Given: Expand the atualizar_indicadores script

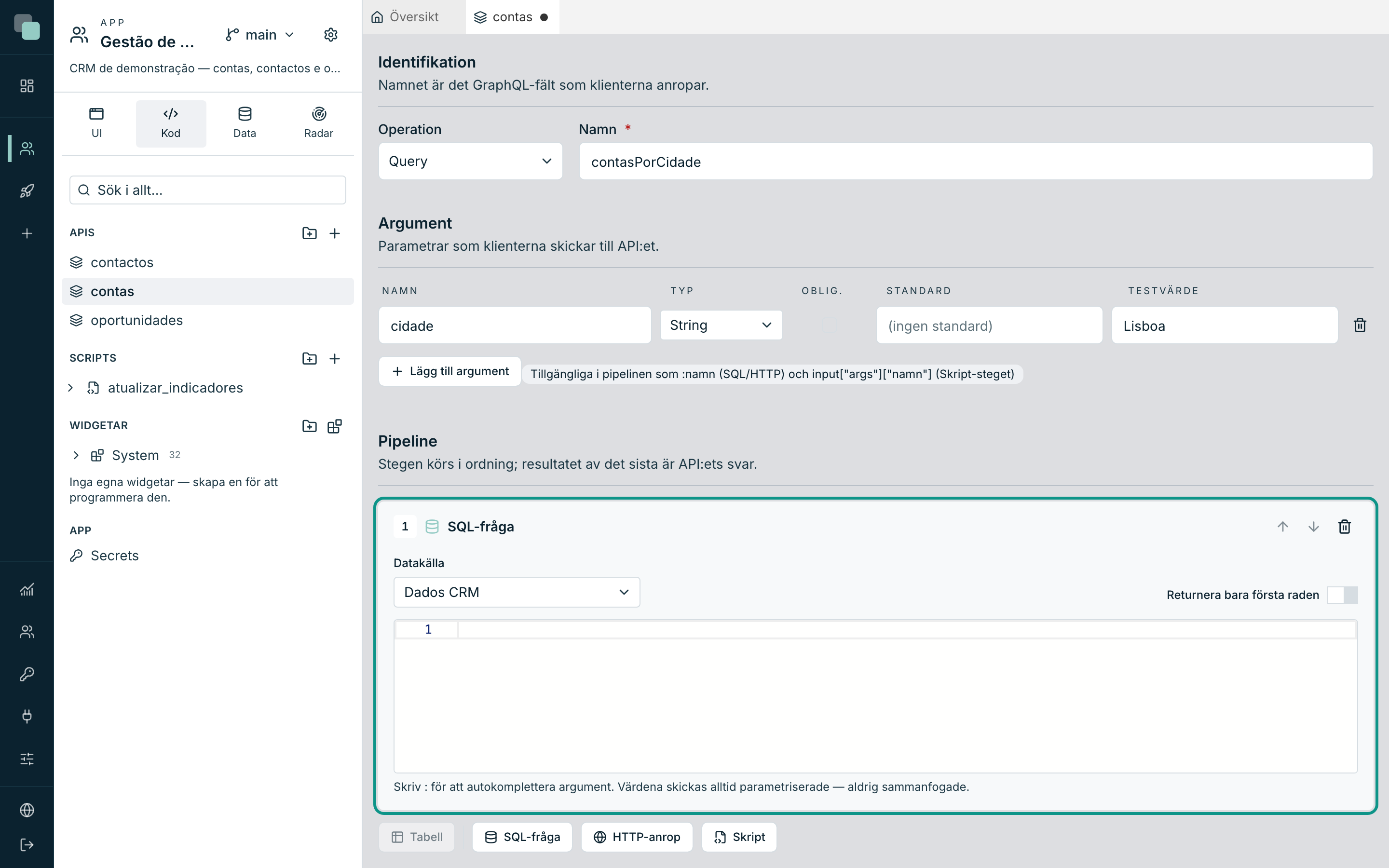Looking at the screenshot, I should pyautogui.click(x=70, y=388).
